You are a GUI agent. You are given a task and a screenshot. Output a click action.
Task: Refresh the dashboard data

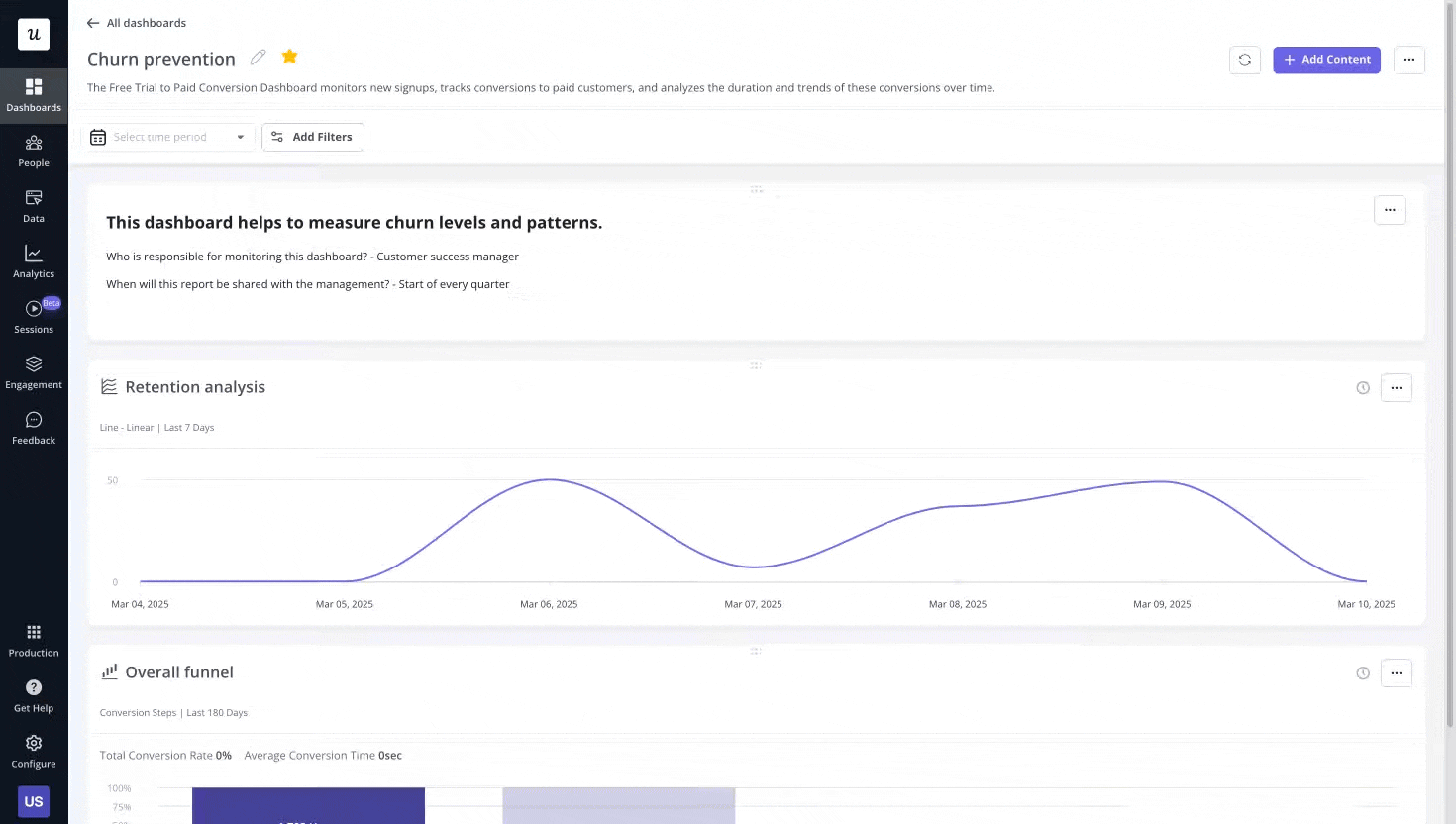pos(1244,59)
